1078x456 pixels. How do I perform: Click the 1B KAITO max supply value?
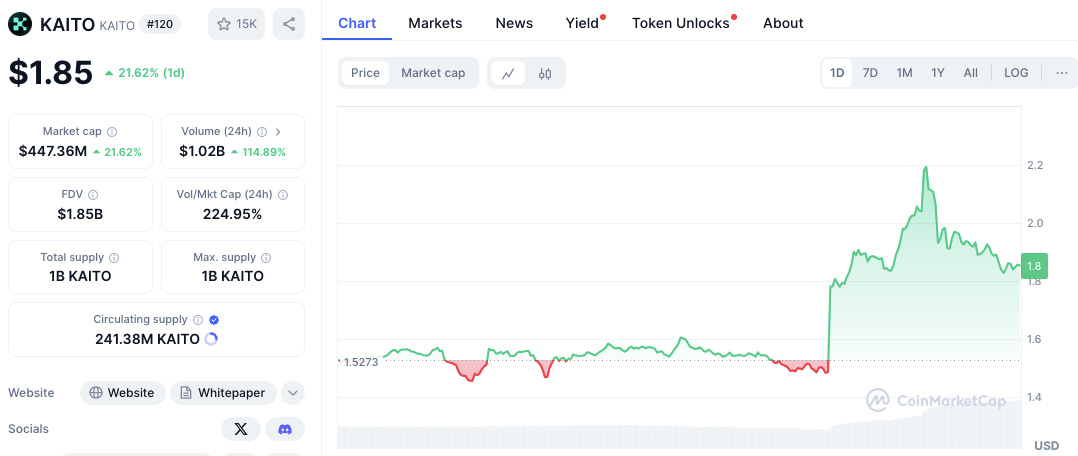point(232,276)
